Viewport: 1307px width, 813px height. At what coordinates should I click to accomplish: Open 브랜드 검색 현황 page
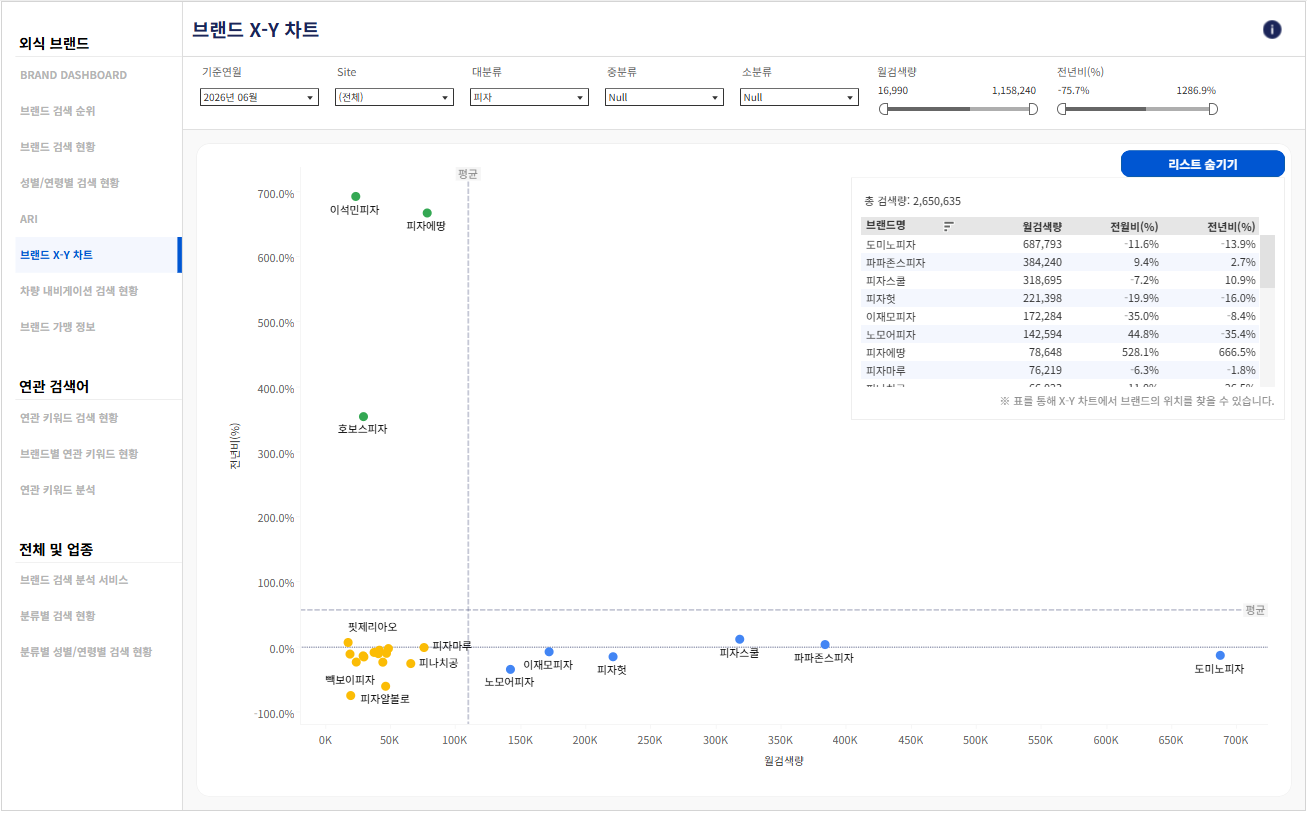click(x=58, y=147)
